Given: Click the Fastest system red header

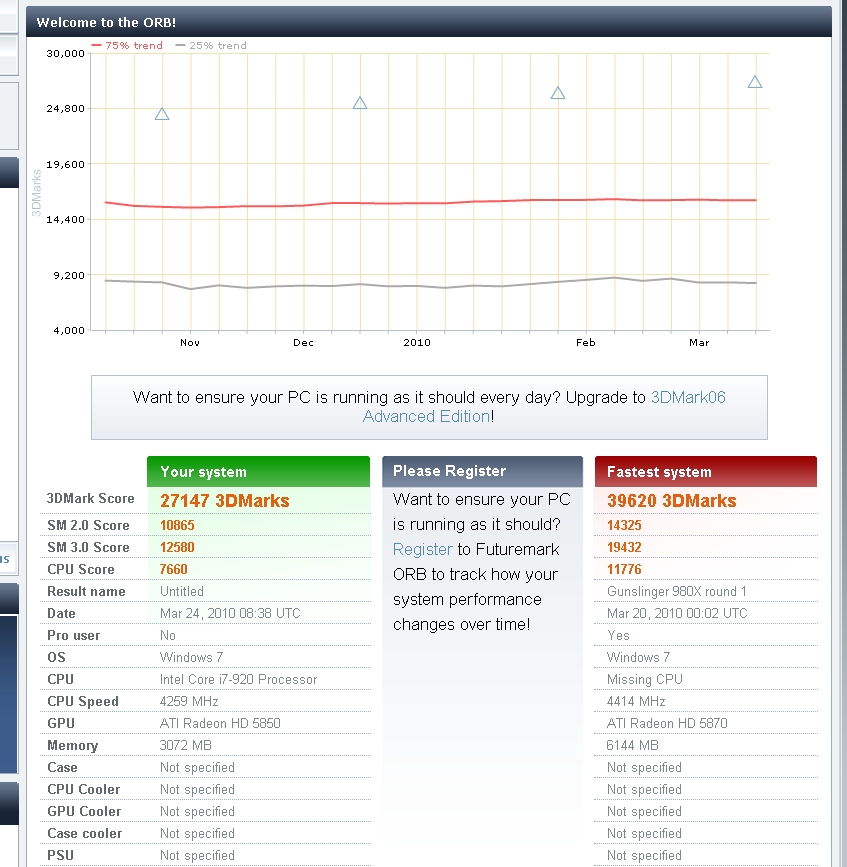Looking at the screenshot, I should click(705, 472).
